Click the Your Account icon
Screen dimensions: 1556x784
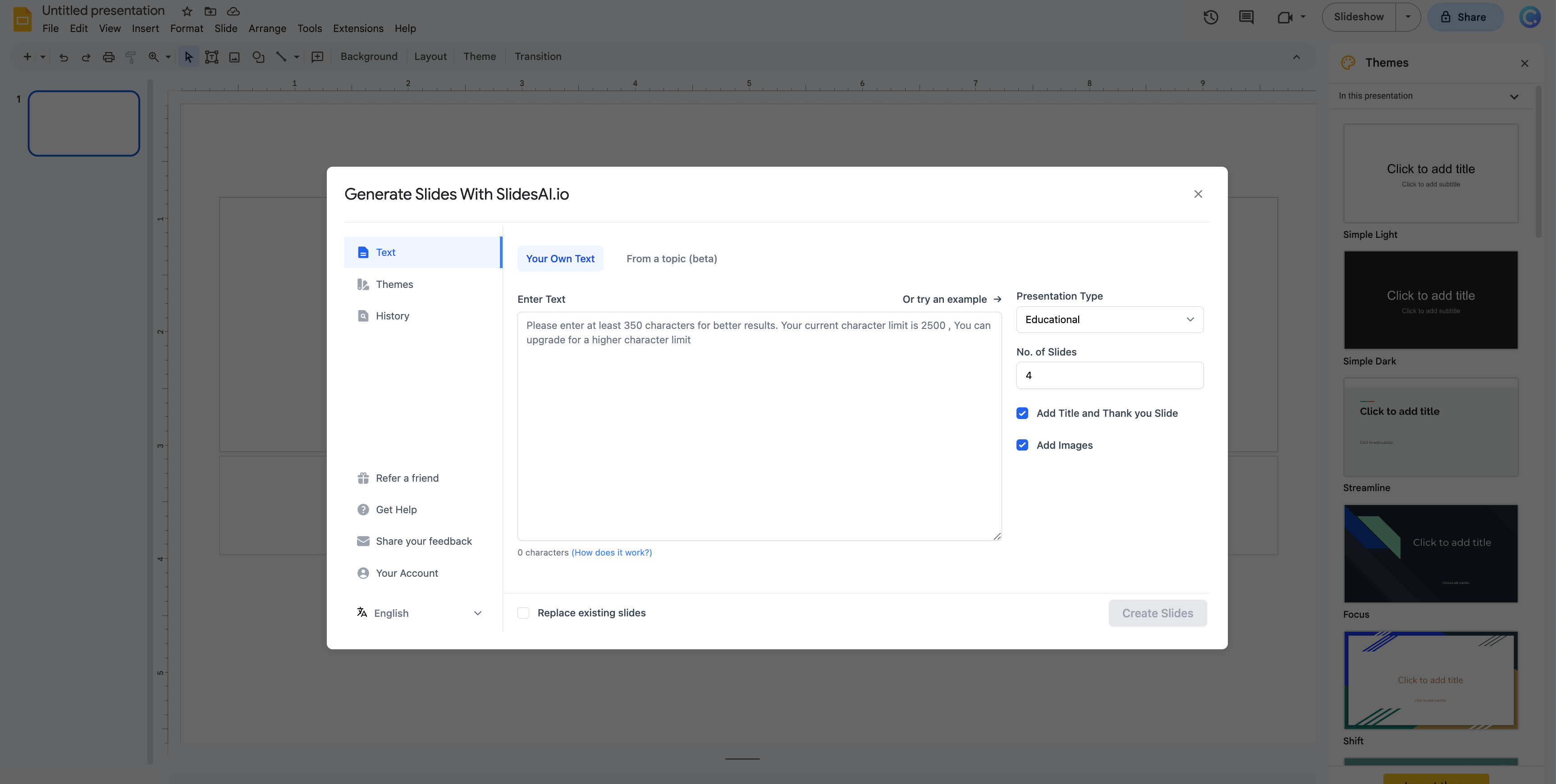pos(362,574)
